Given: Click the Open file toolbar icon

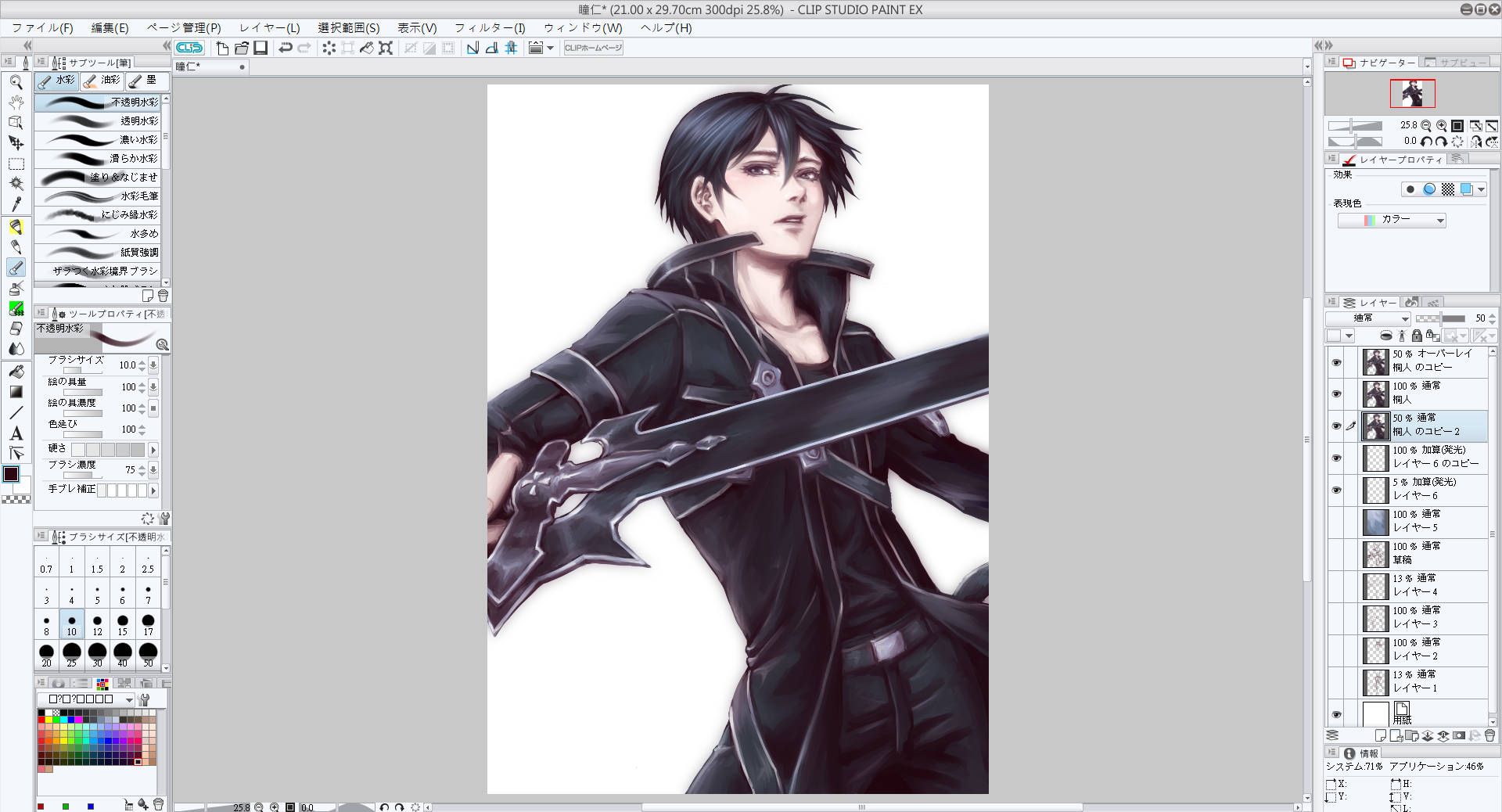Looking at the screenshot, I should 241,48.
